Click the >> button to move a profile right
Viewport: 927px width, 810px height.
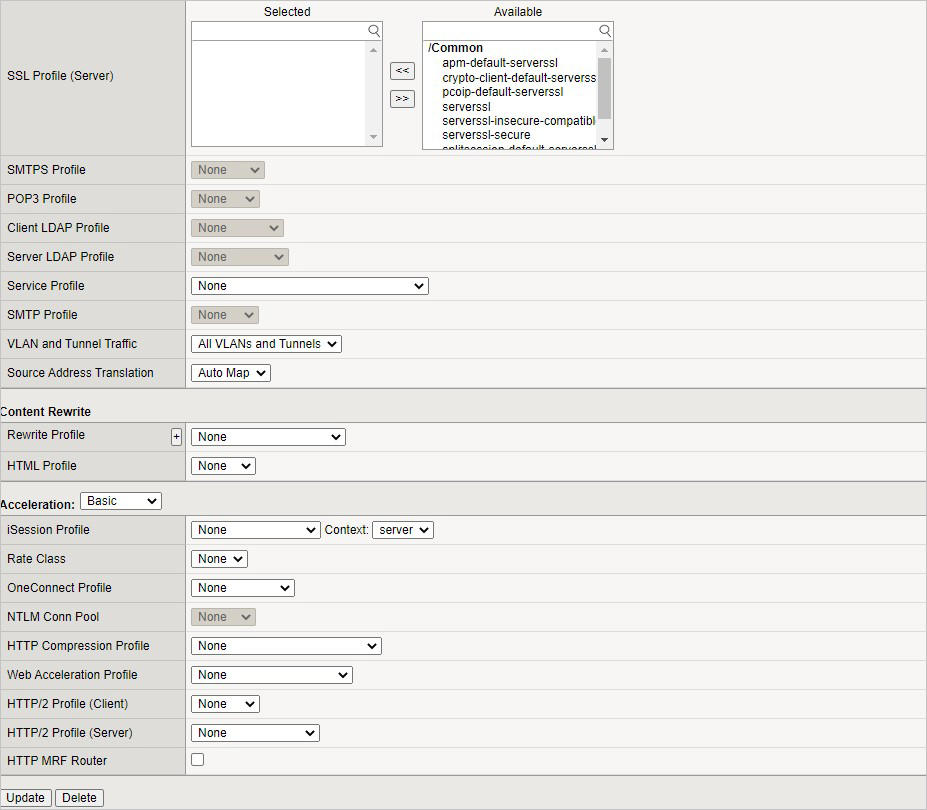[x=402, y=98]
